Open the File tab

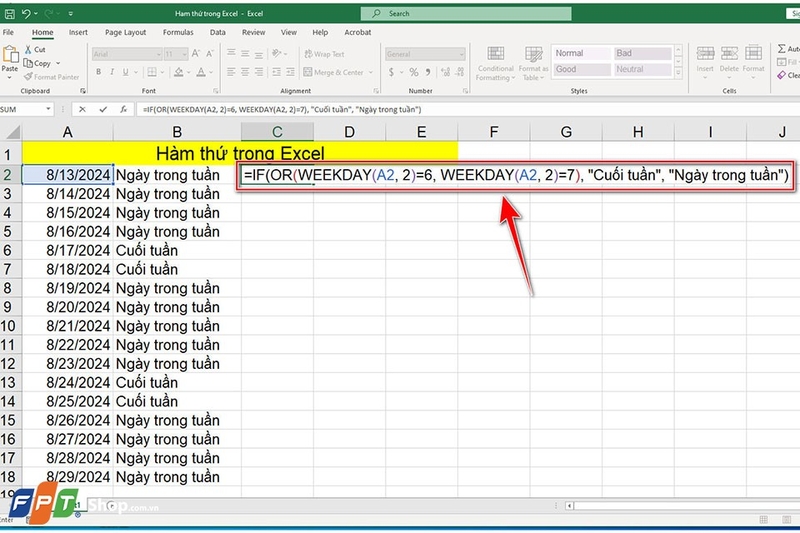[x=8, y=32]
